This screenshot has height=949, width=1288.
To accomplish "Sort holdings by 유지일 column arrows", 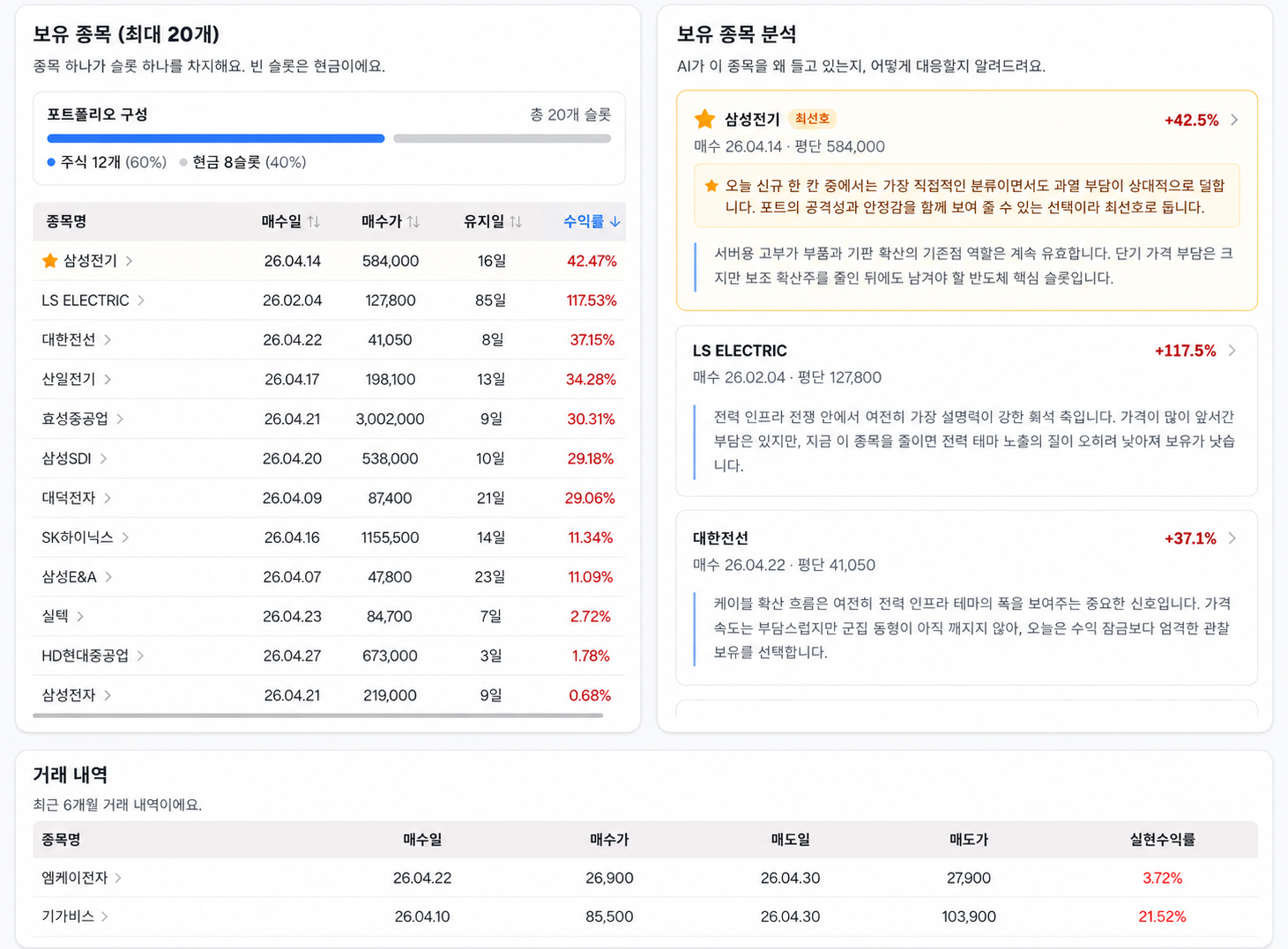I will pos(516,222).
